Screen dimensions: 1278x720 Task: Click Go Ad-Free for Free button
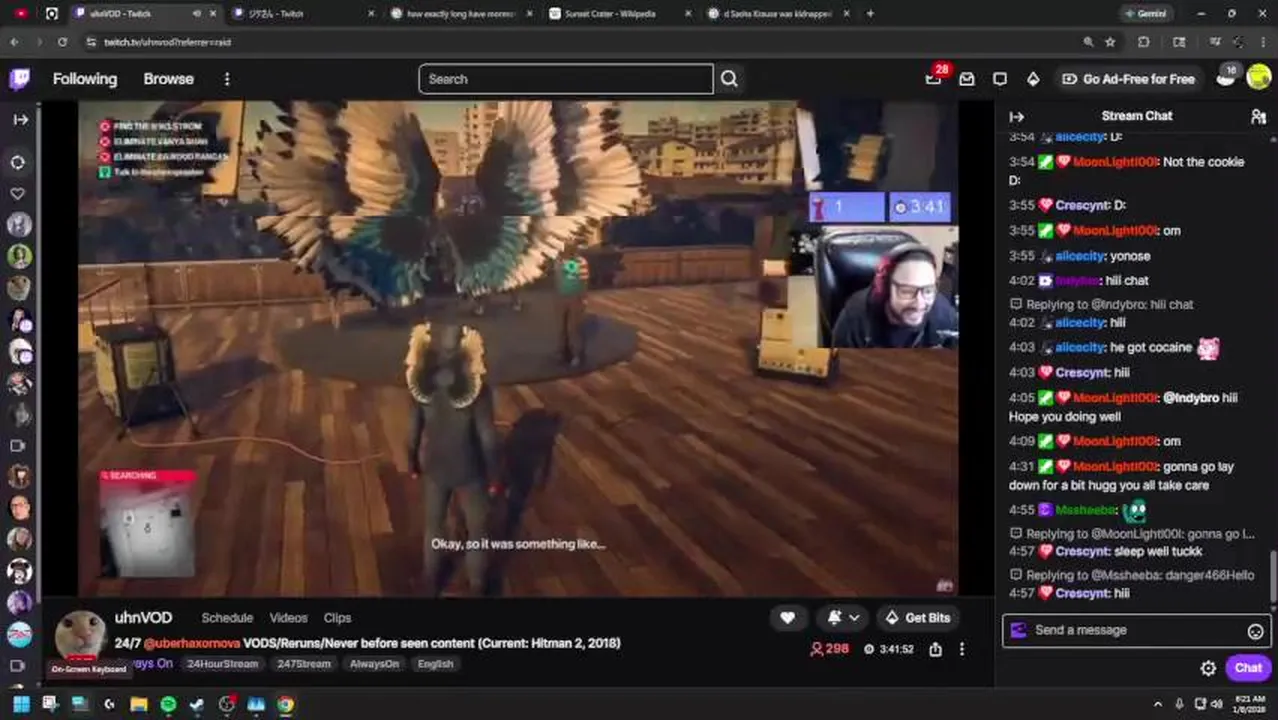click(1128, 79)
